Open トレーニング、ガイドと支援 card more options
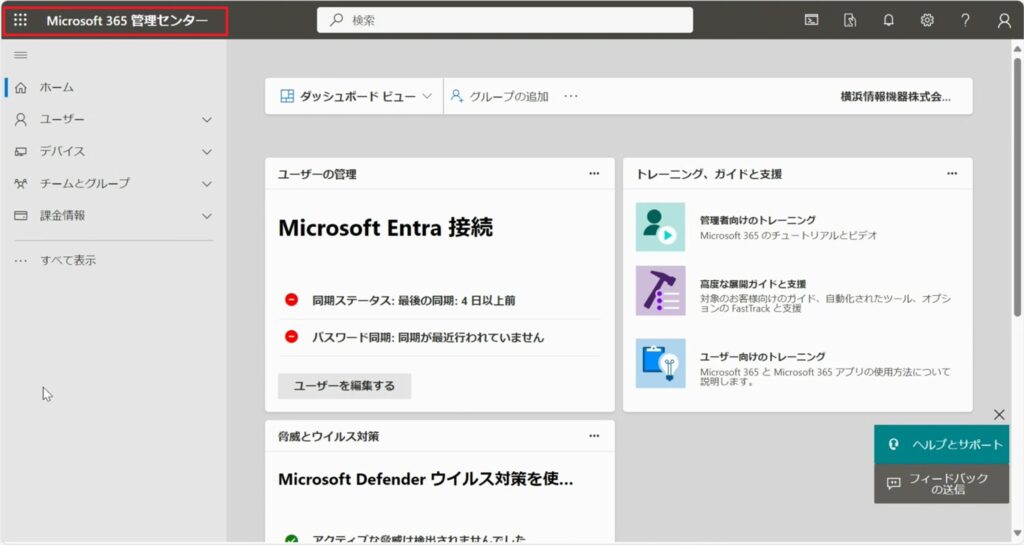The width and height of the screenshot is (1024, 545). click(x=952, y=174)
